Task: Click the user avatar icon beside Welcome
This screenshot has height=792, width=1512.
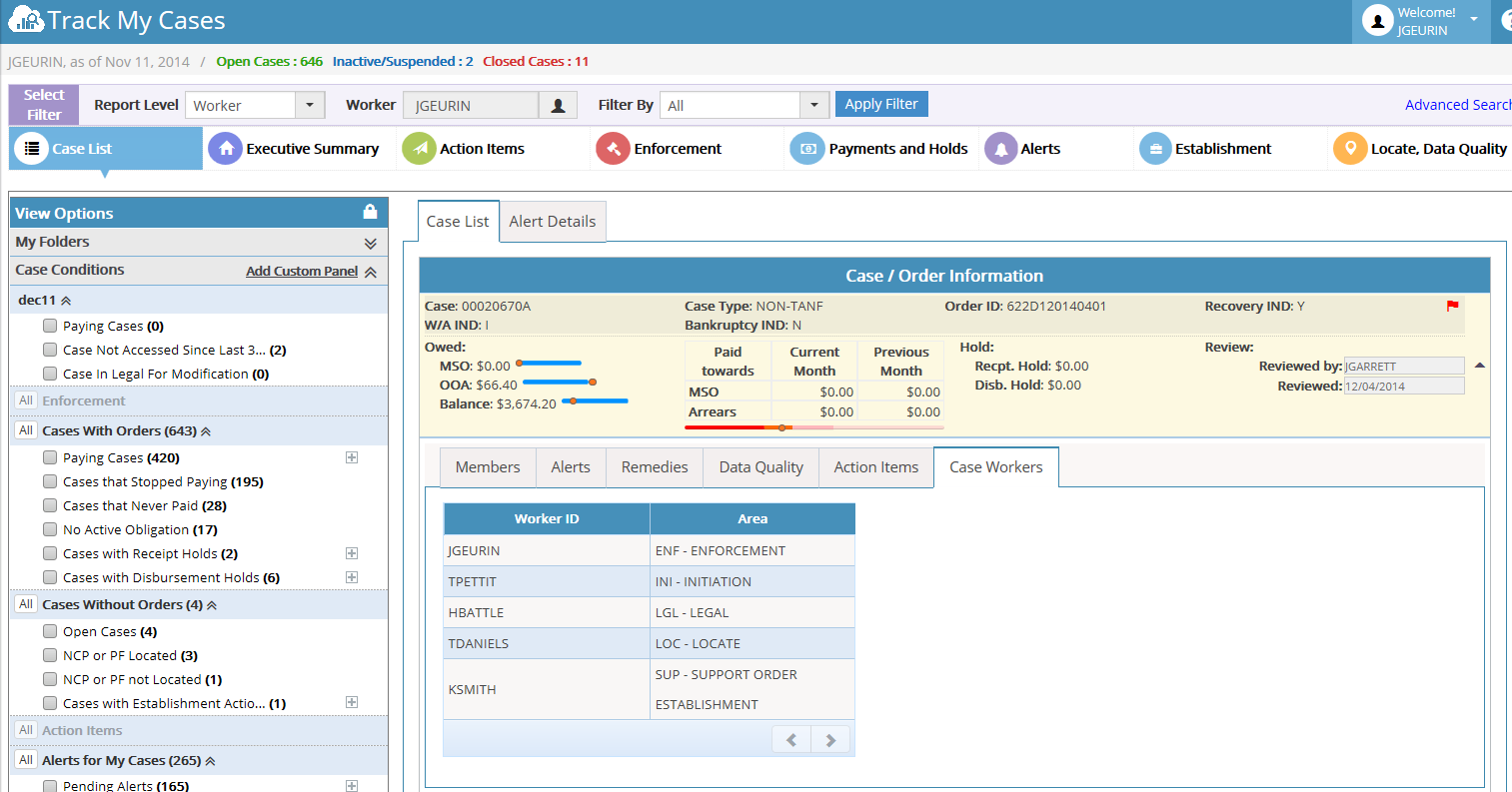Action: [x=1377, y=21]
